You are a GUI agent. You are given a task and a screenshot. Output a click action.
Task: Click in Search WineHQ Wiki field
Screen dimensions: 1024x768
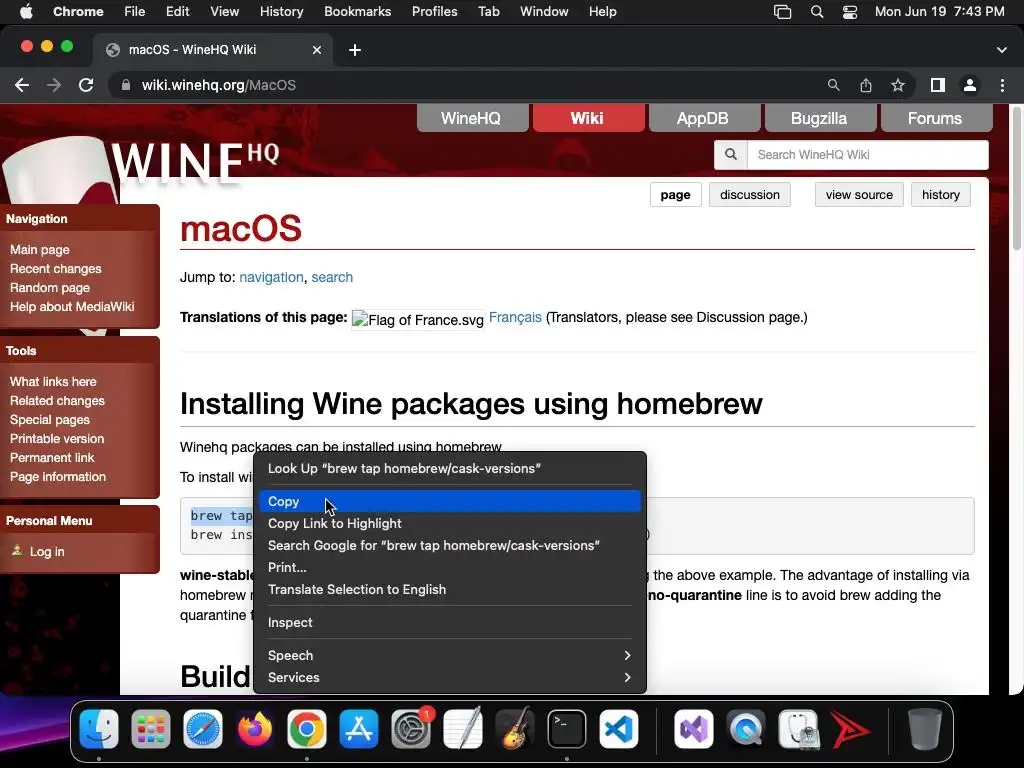click(867, 155)
